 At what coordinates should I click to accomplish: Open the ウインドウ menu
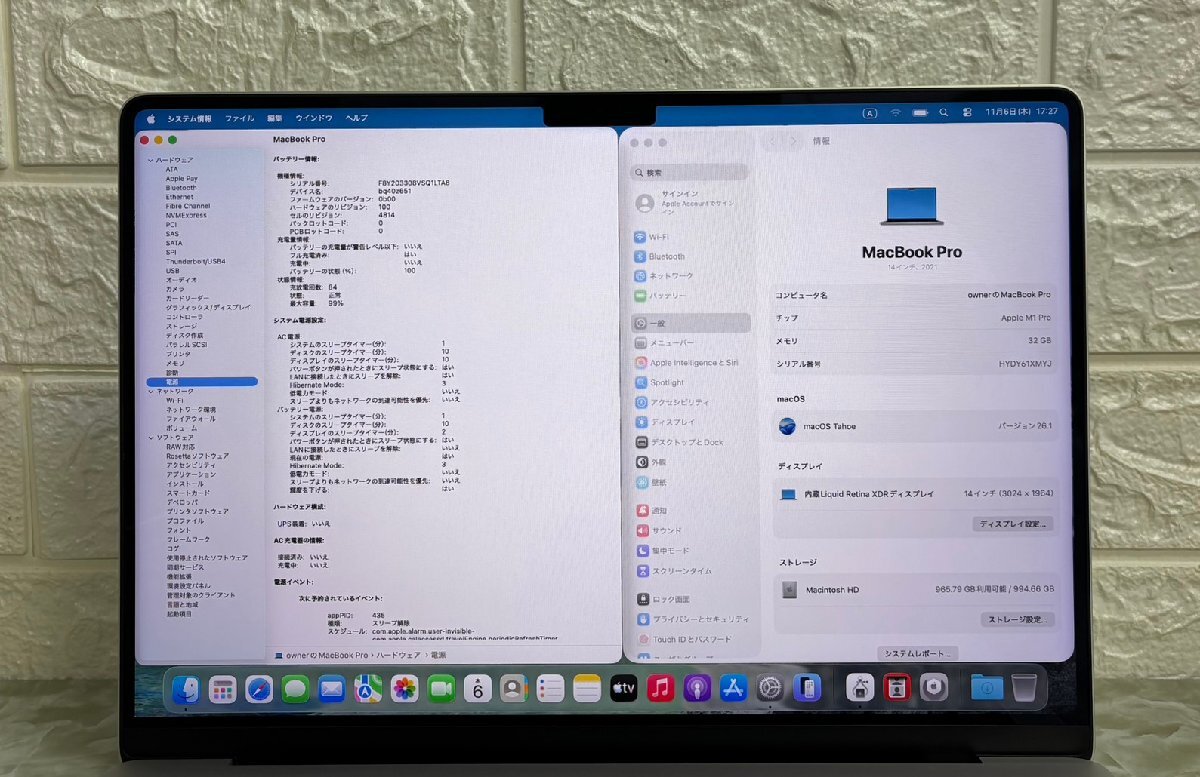point(314,118)
